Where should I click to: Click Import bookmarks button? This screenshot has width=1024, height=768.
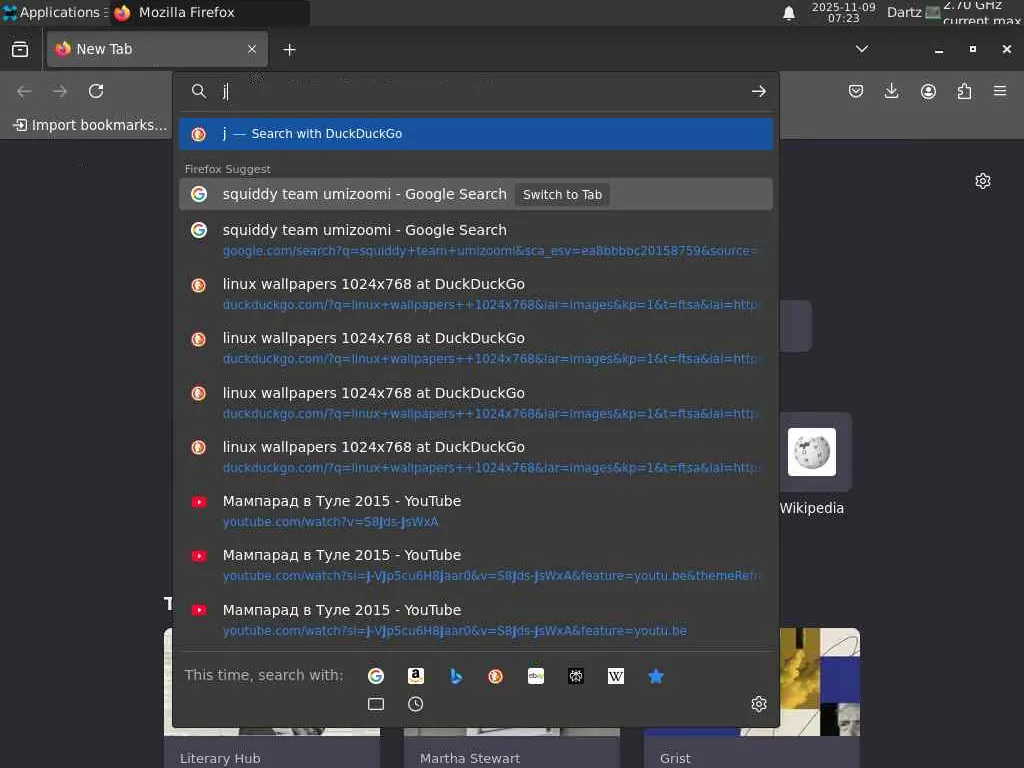[90, 125]
